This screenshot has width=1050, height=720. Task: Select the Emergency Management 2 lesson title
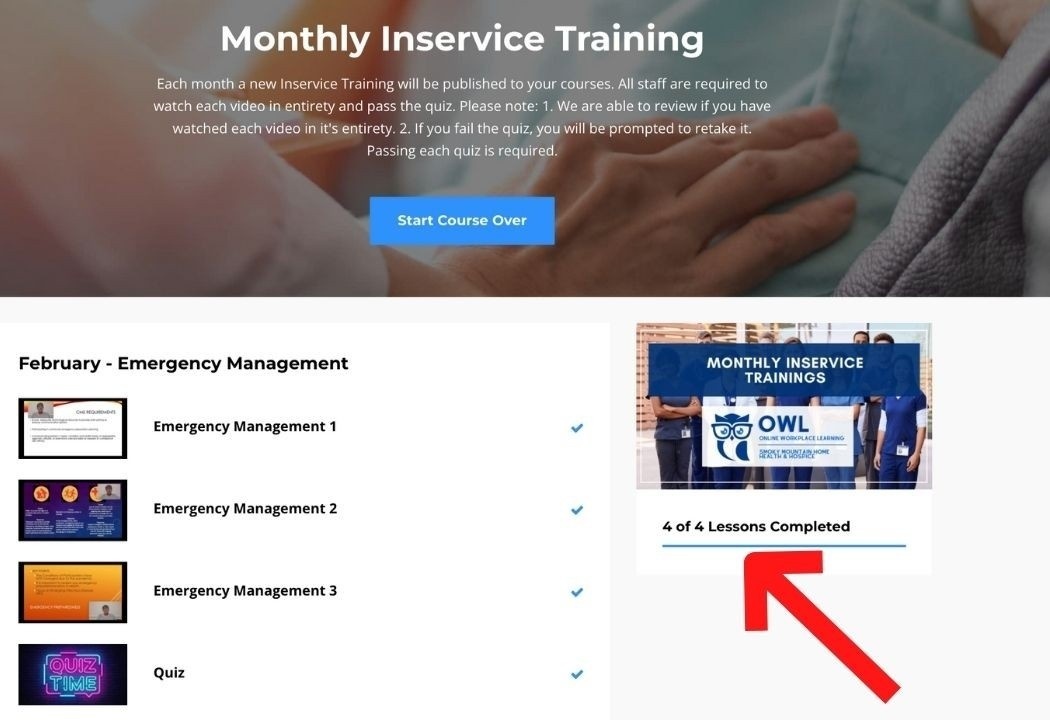(245, 509)
